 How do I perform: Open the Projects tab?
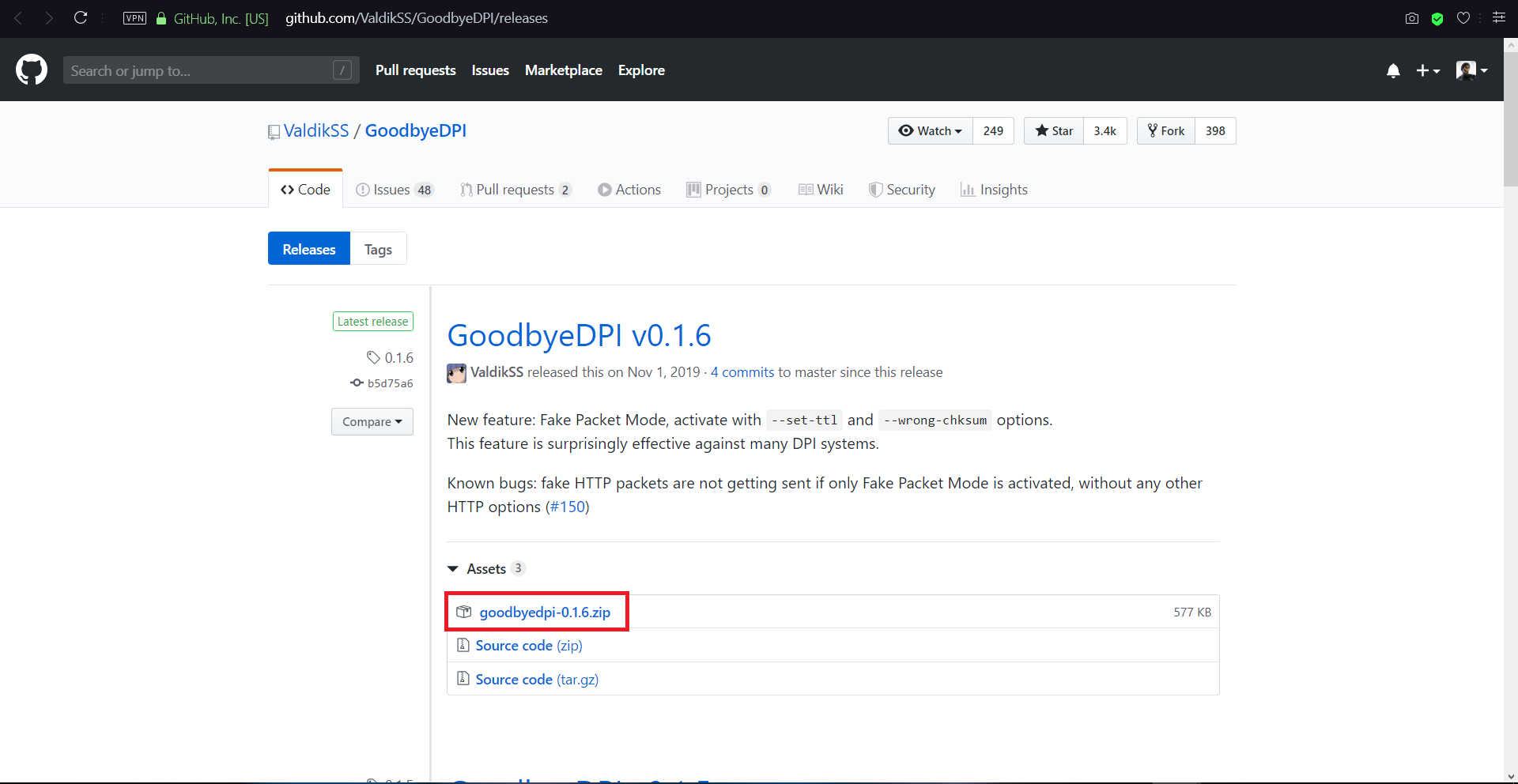click(729, 190)
